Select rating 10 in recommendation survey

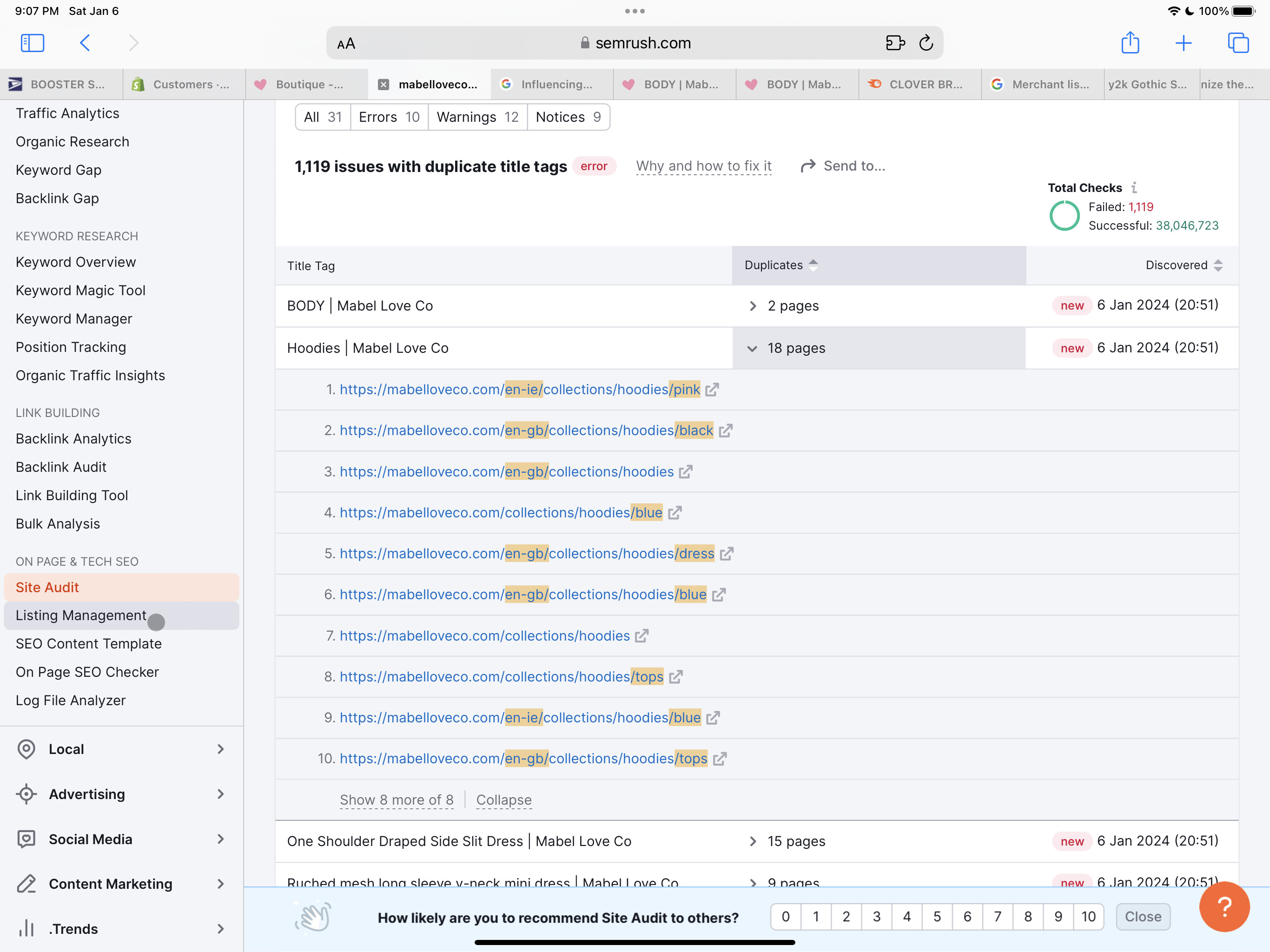point(1088,916)
